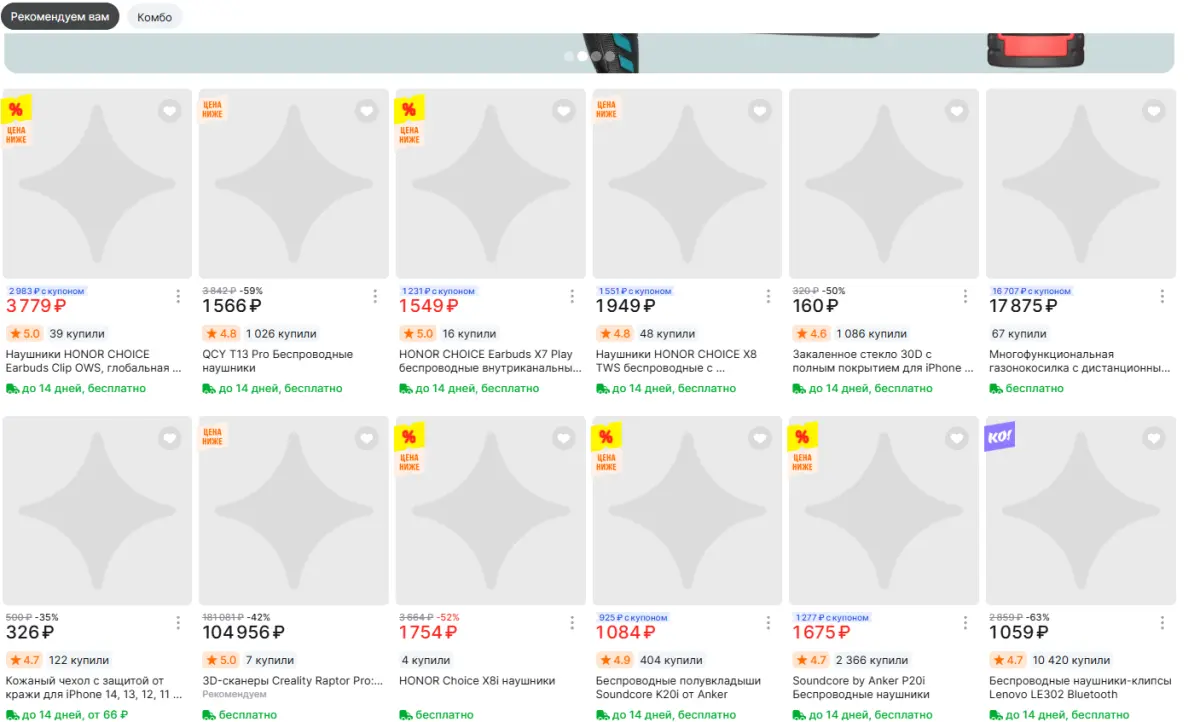Go to fourth banner carousel dot
1200x722 pixels.
coord(609,56)
